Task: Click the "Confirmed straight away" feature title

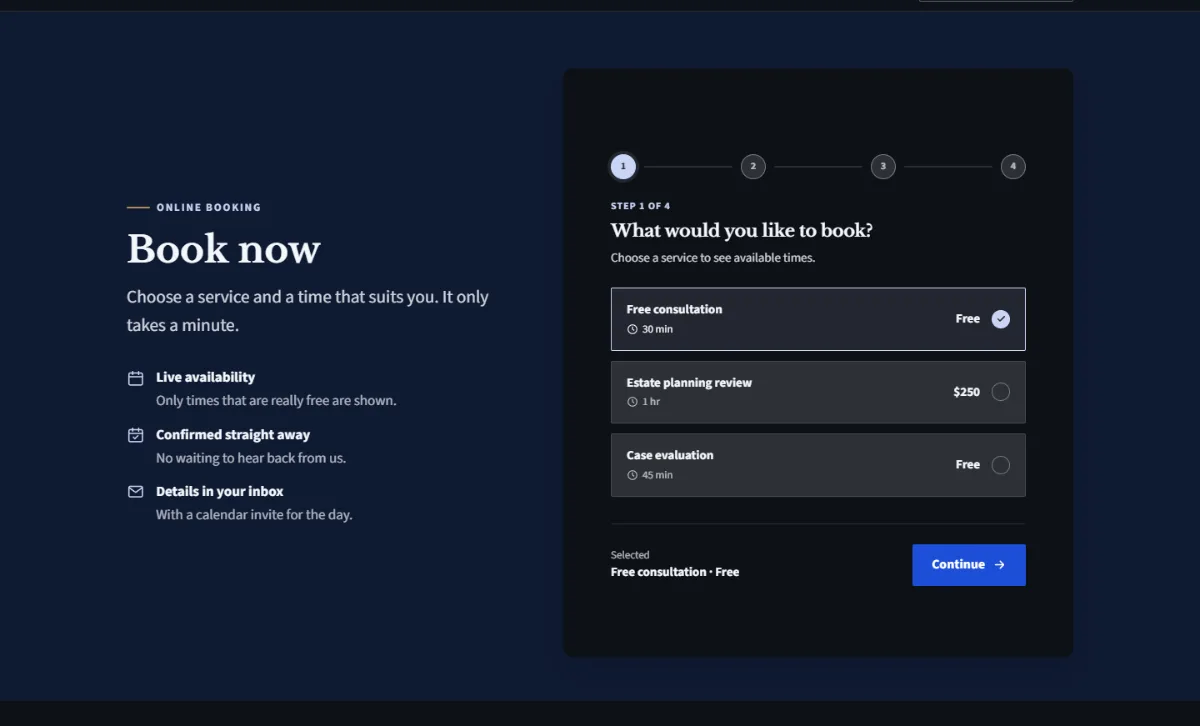Action: [233, 435]
